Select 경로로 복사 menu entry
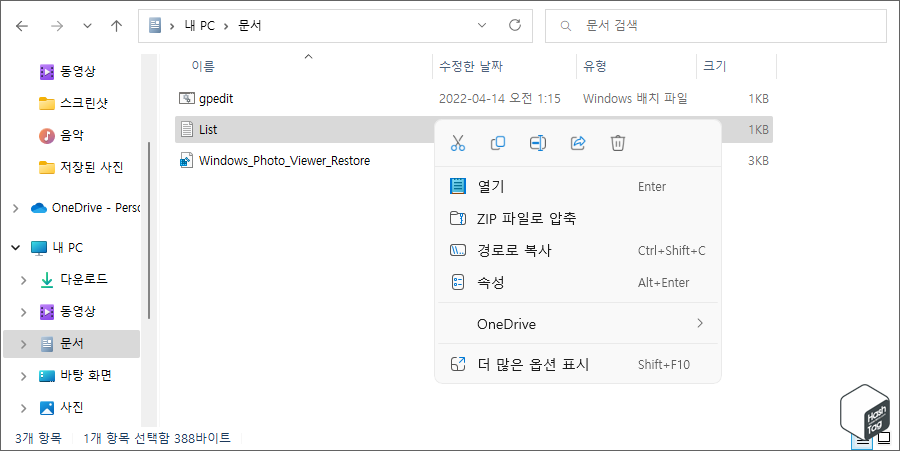The image size is (900, 451). click(577, 251)
